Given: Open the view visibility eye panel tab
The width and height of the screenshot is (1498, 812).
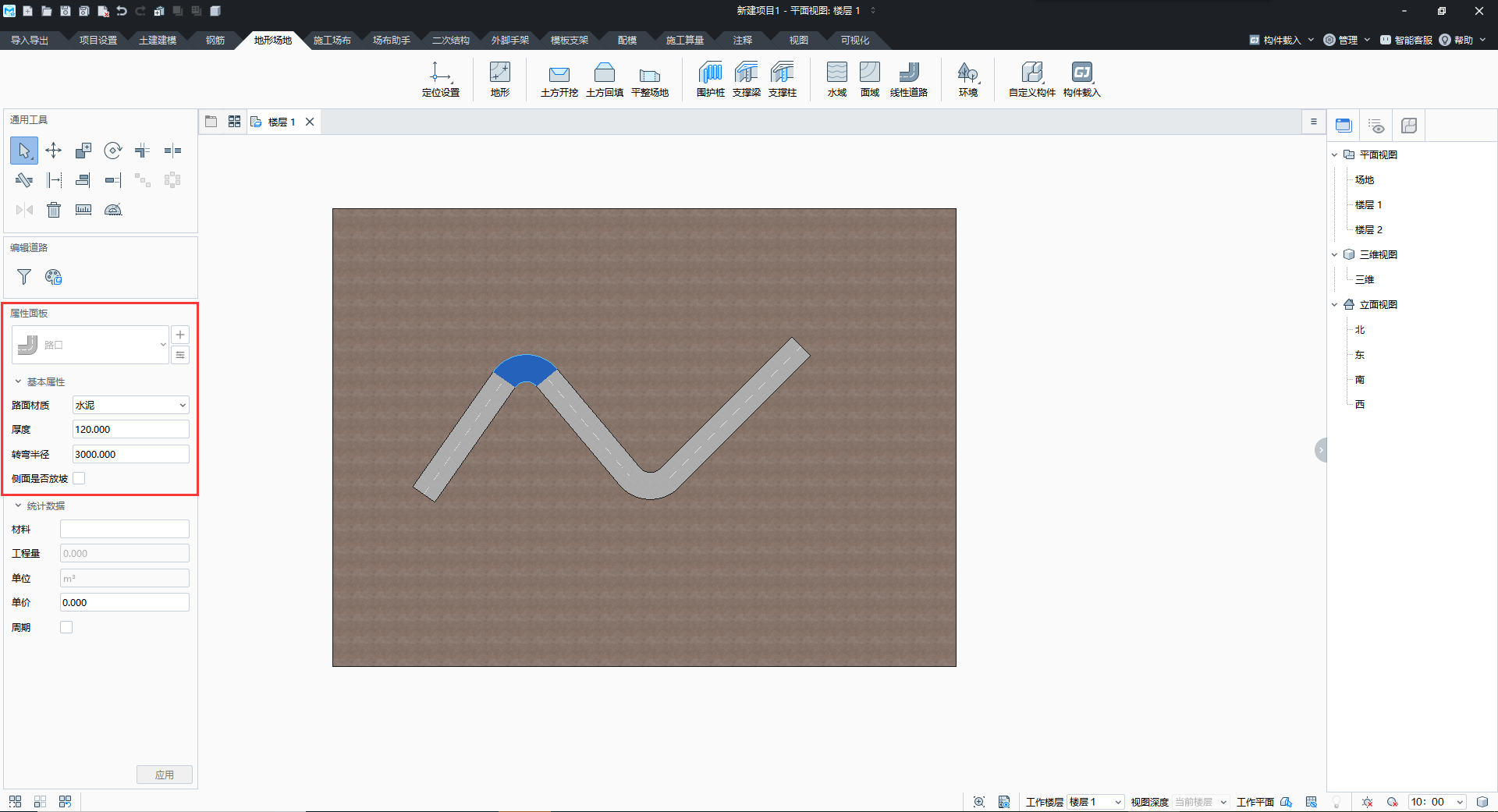Looking at the screenshot, I should click(x=1376, y=126).
